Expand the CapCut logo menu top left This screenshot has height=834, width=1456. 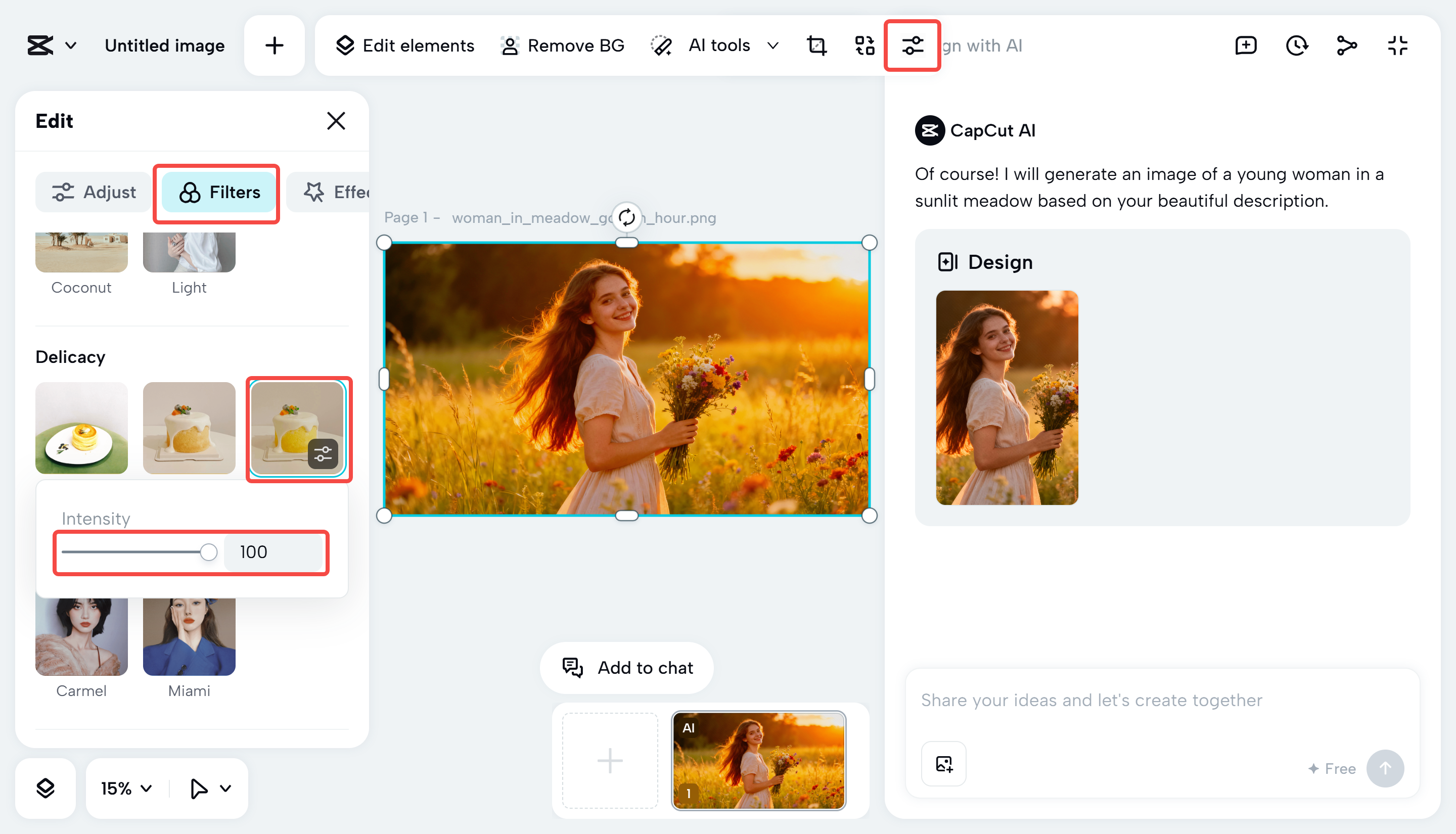pyautogui.click(x=52, y=45)
